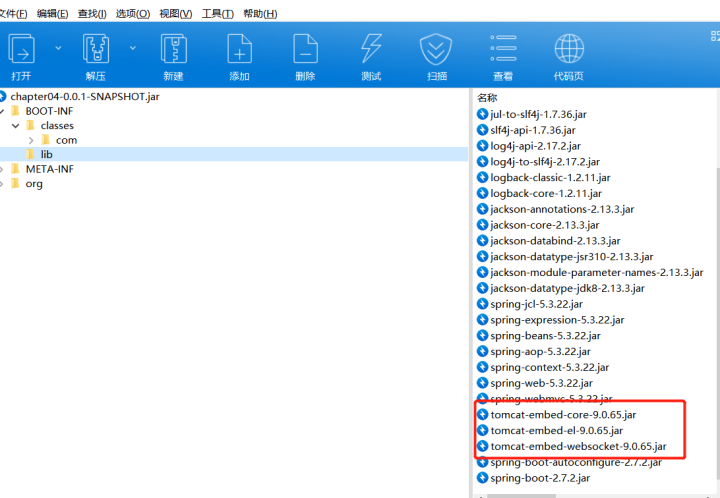Click the 扫描 (Scan) shield icon
720x498 pixels.
436,49
